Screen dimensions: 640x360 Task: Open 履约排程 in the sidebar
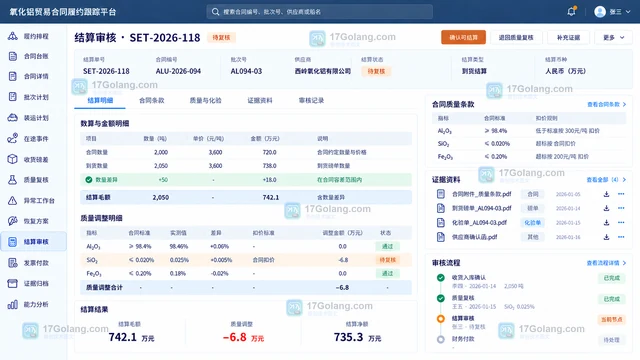(x=33, y=36)
